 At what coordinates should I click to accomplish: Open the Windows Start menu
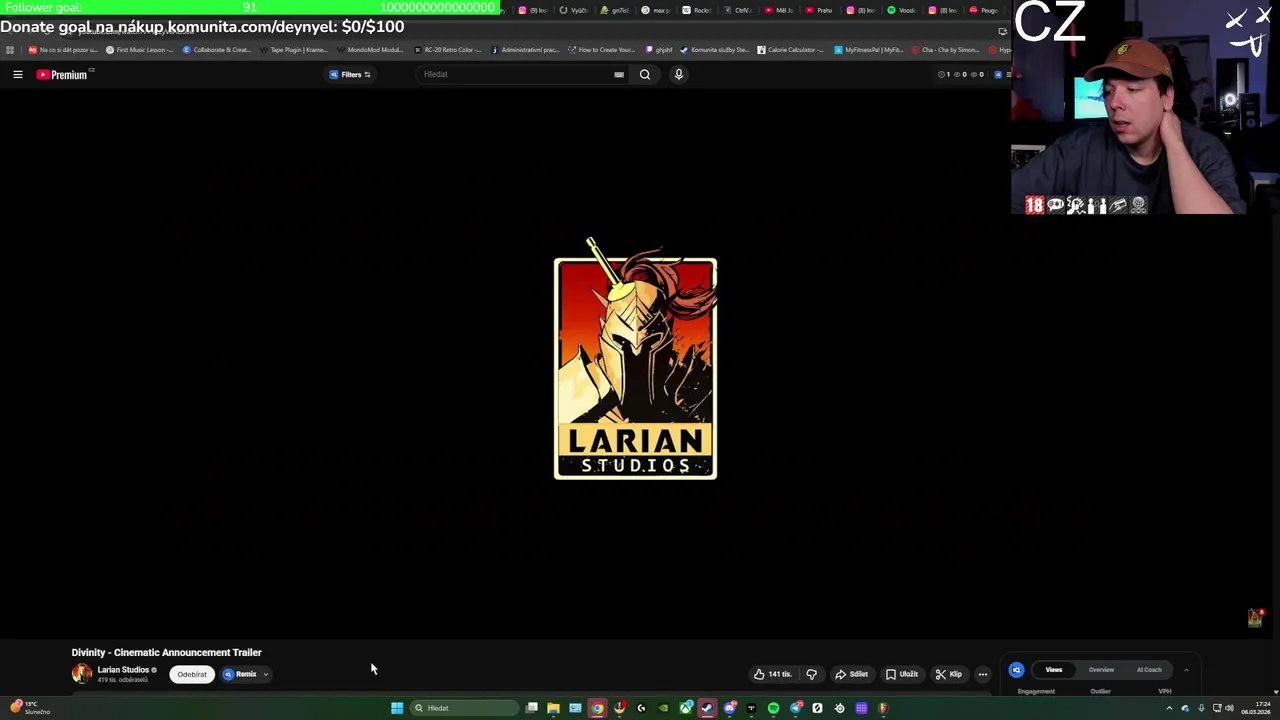click(x=397, y=708)
